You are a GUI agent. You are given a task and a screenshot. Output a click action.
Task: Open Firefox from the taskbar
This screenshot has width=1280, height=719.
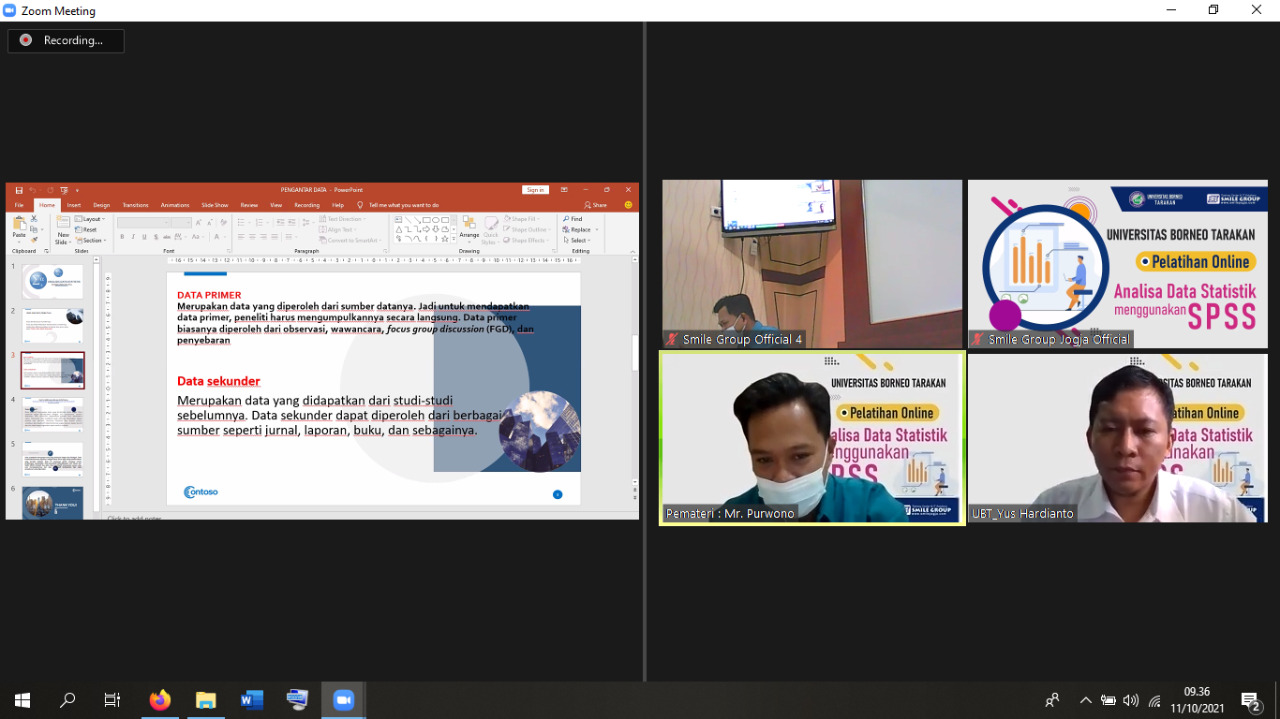(x=160, y=700)
